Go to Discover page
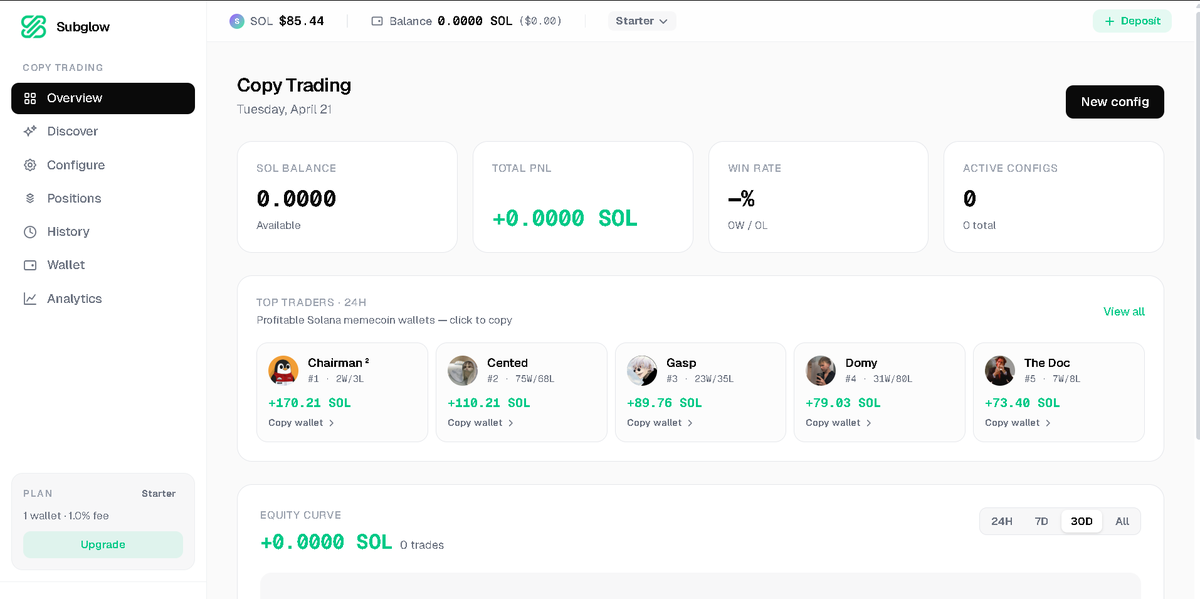The height and width of the screenshot is (599, 1200). tap(103, 131)
